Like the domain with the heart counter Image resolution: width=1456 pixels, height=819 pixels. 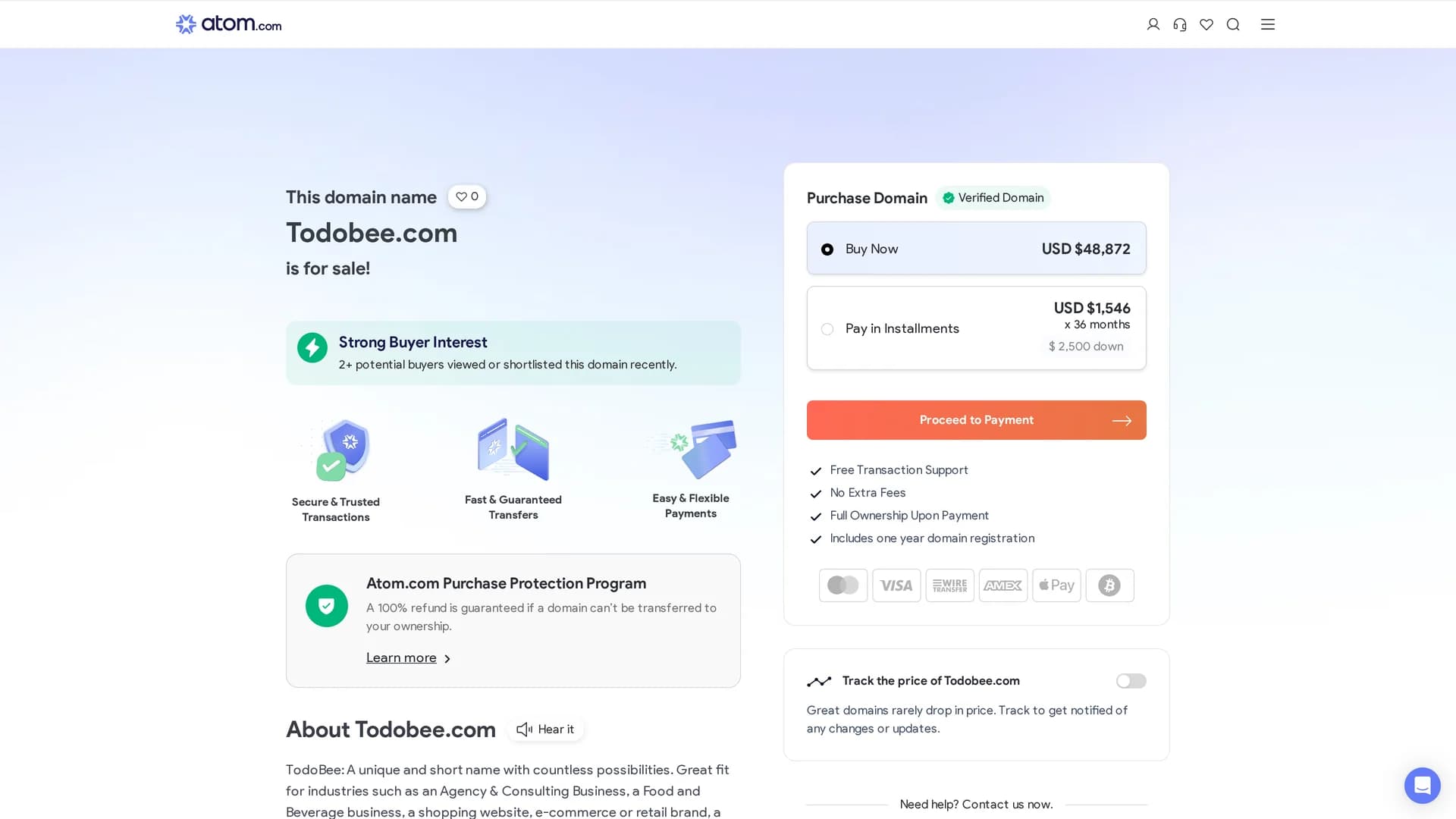click(467, 196)
